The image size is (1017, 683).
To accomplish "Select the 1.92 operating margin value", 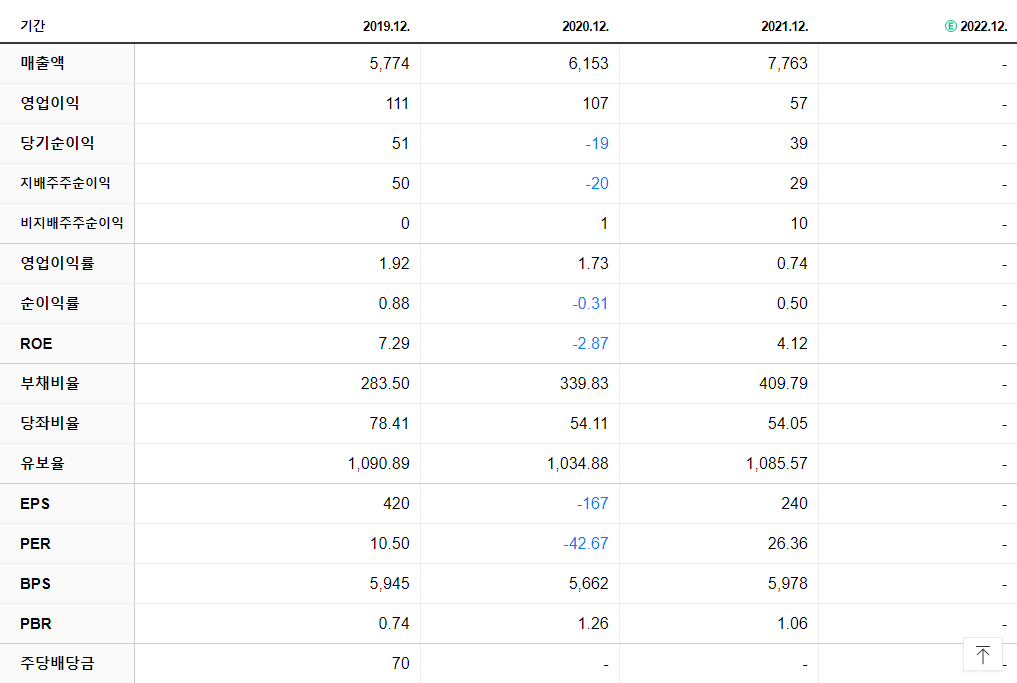I will (394, 263).
